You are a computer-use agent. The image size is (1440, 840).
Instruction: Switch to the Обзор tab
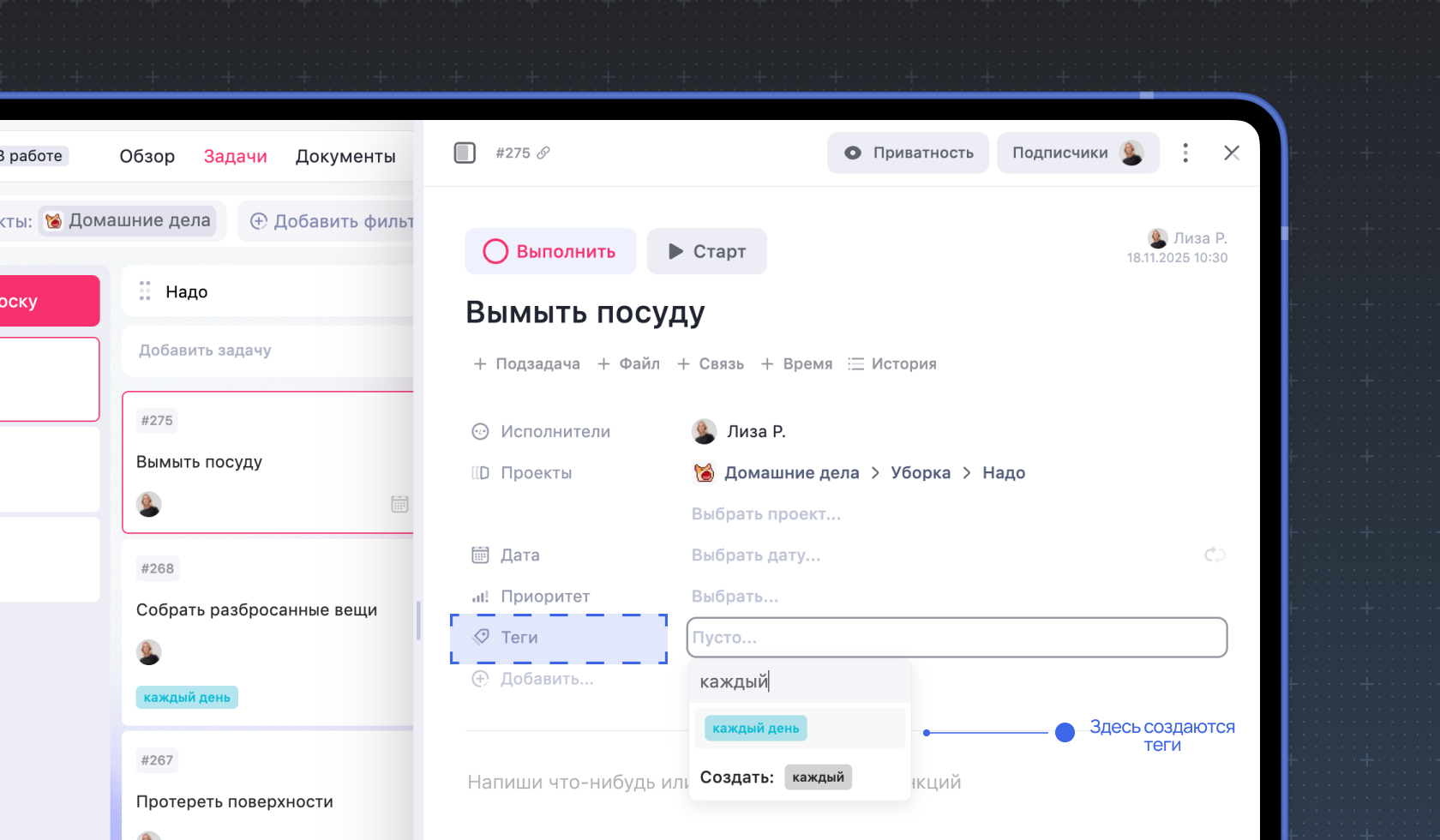coord(147,156)
